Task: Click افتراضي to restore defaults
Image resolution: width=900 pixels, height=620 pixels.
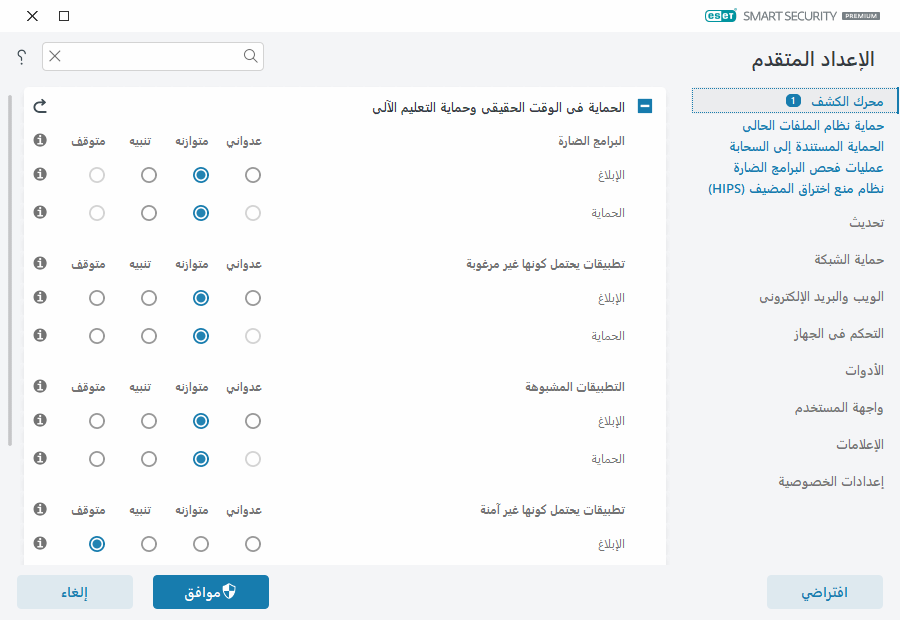Action: (824, 592)
